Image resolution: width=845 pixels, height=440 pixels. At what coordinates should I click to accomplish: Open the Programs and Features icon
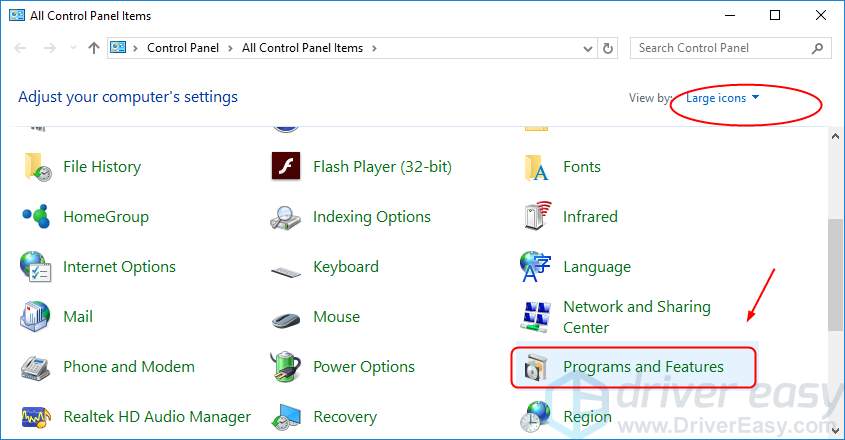537,367
